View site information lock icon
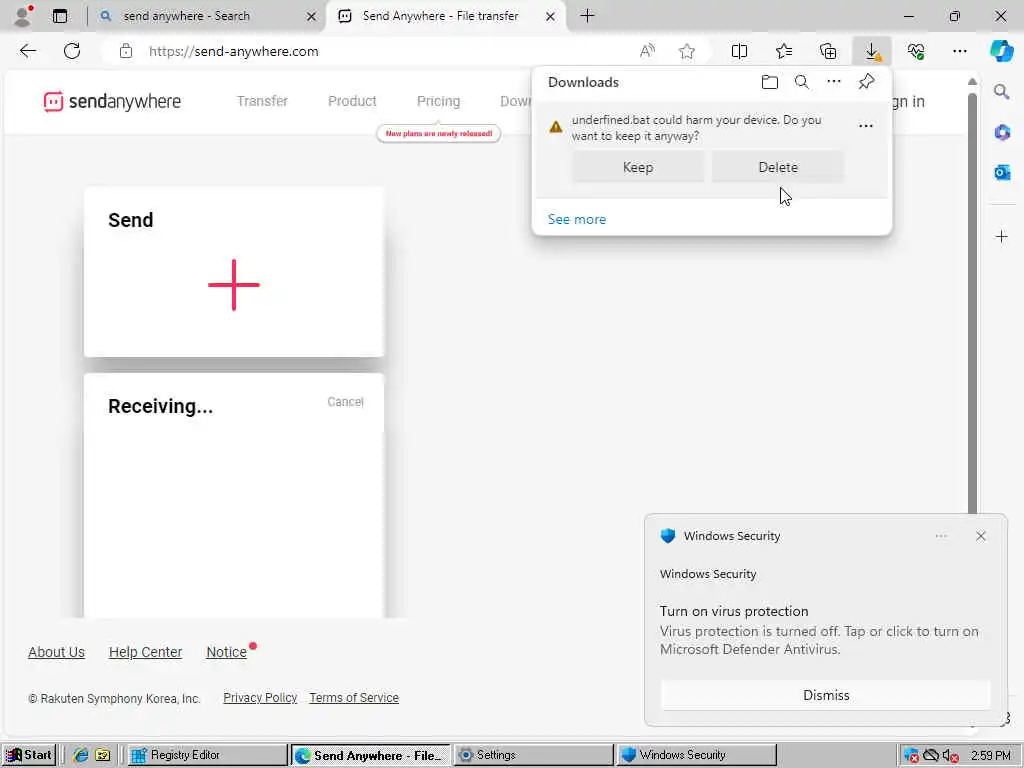The image size is (1024, 768). (x=126, y=51)
